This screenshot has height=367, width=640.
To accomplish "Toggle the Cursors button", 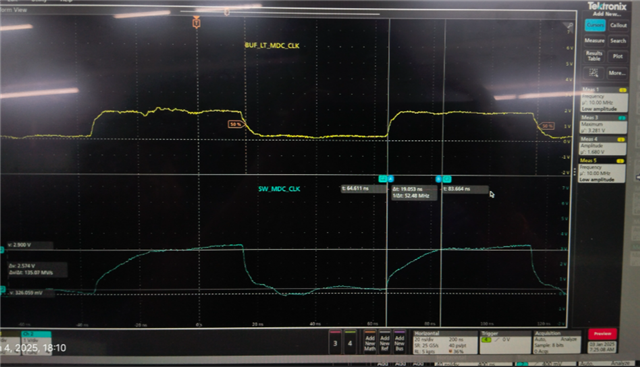I will (595, 25).
